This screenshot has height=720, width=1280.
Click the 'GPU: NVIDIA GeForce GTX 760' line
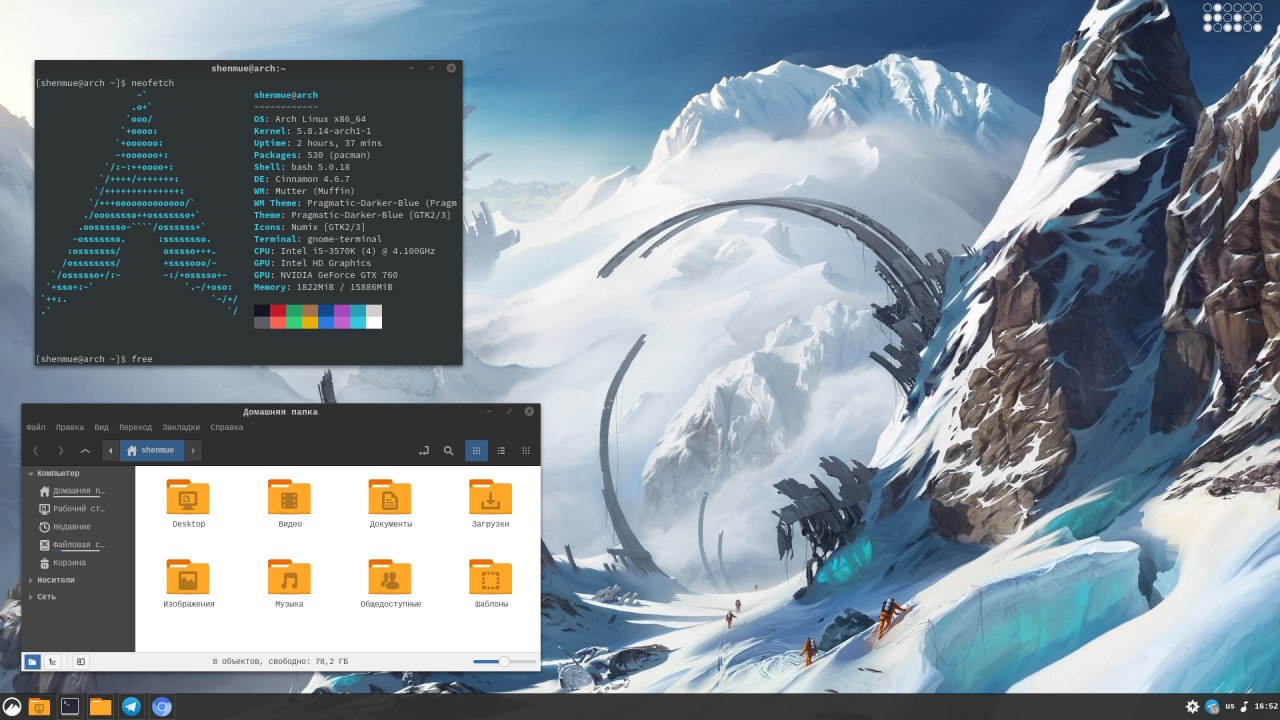point(326,275)
